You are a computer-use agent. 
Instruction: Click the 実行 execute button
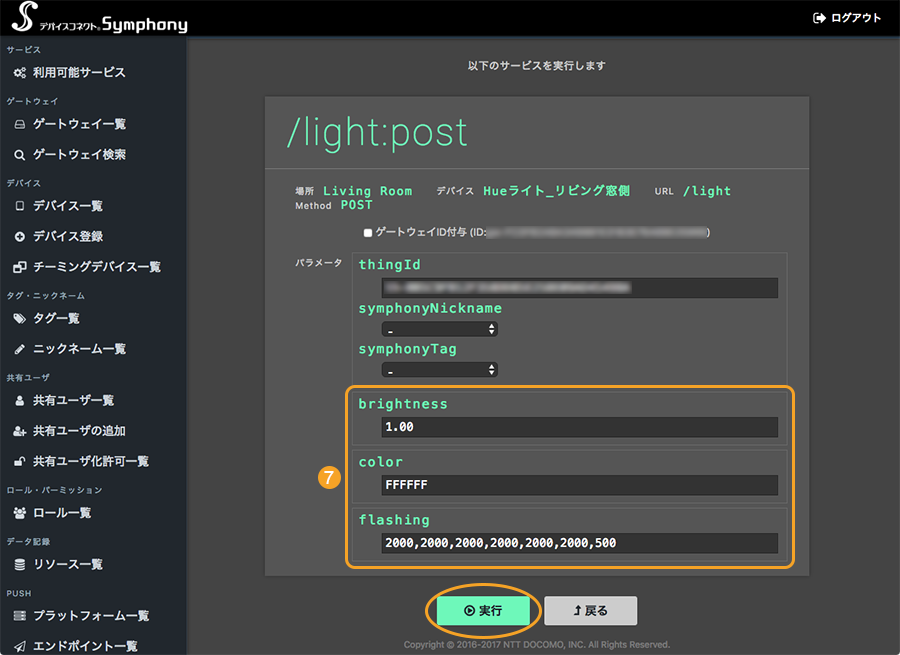click(x=483, y=611)
